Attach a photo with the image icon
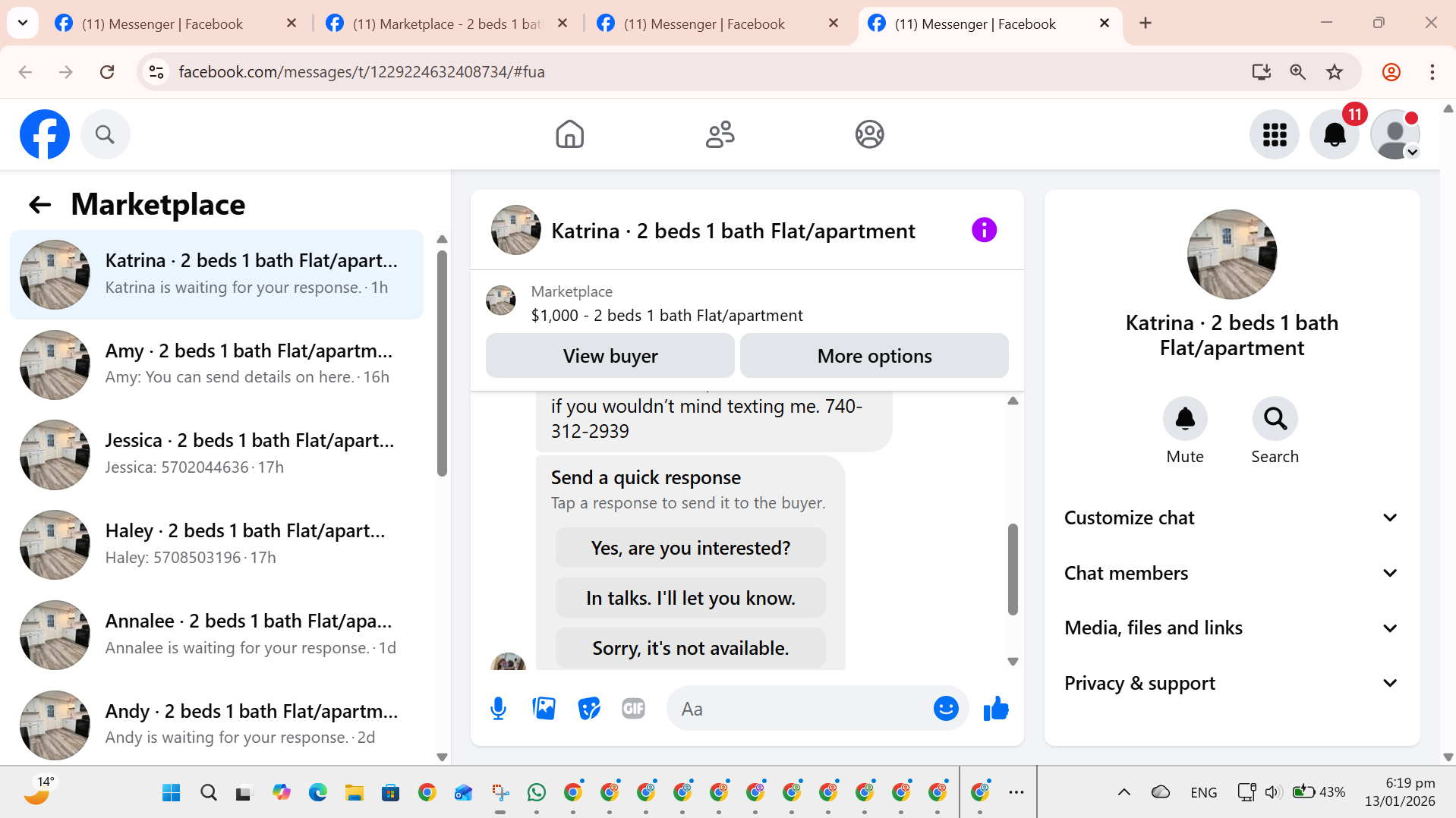Image resolution: width=1456 pixels, height=818 pixels. click(544, 709)
